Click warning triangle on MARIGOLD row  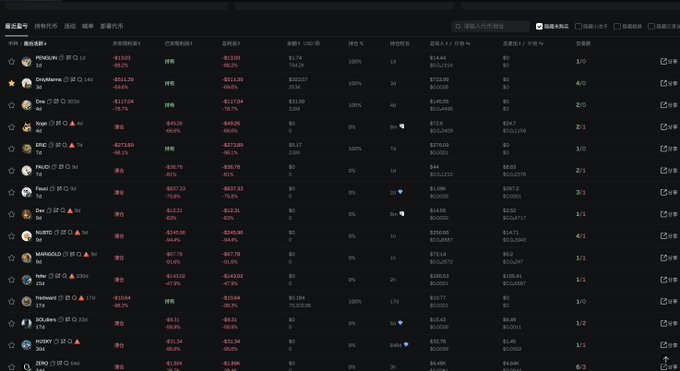pos(86,254)
